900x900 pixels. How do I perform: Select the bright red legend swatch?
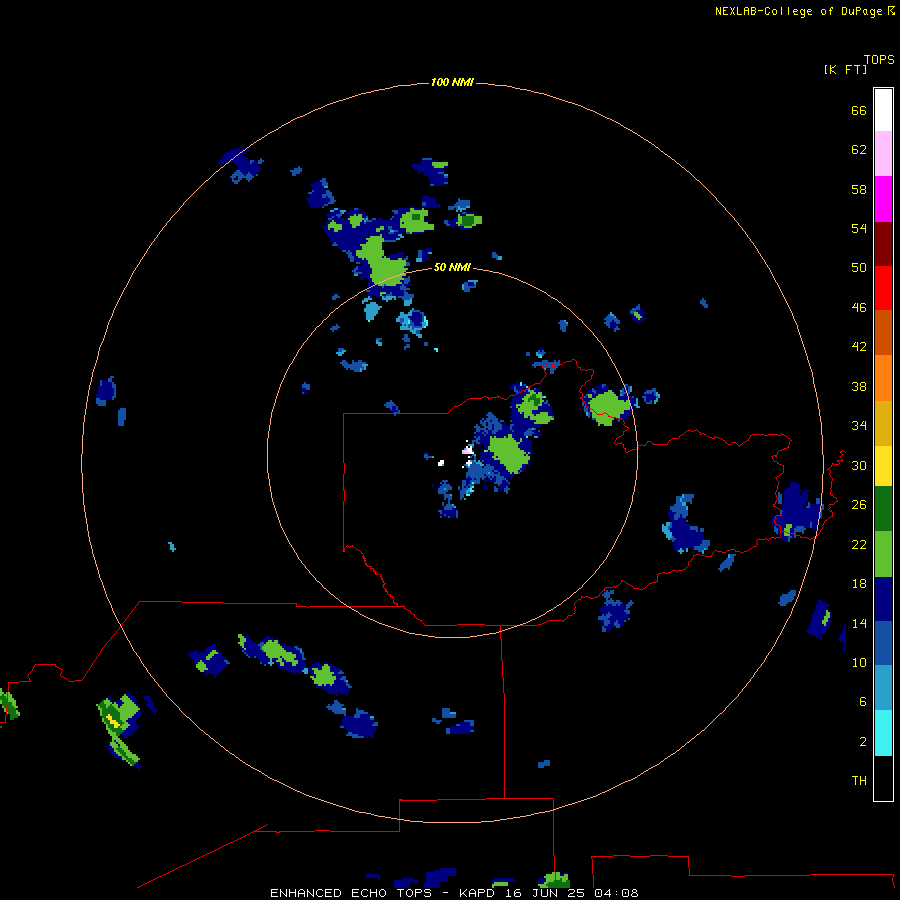883,288
